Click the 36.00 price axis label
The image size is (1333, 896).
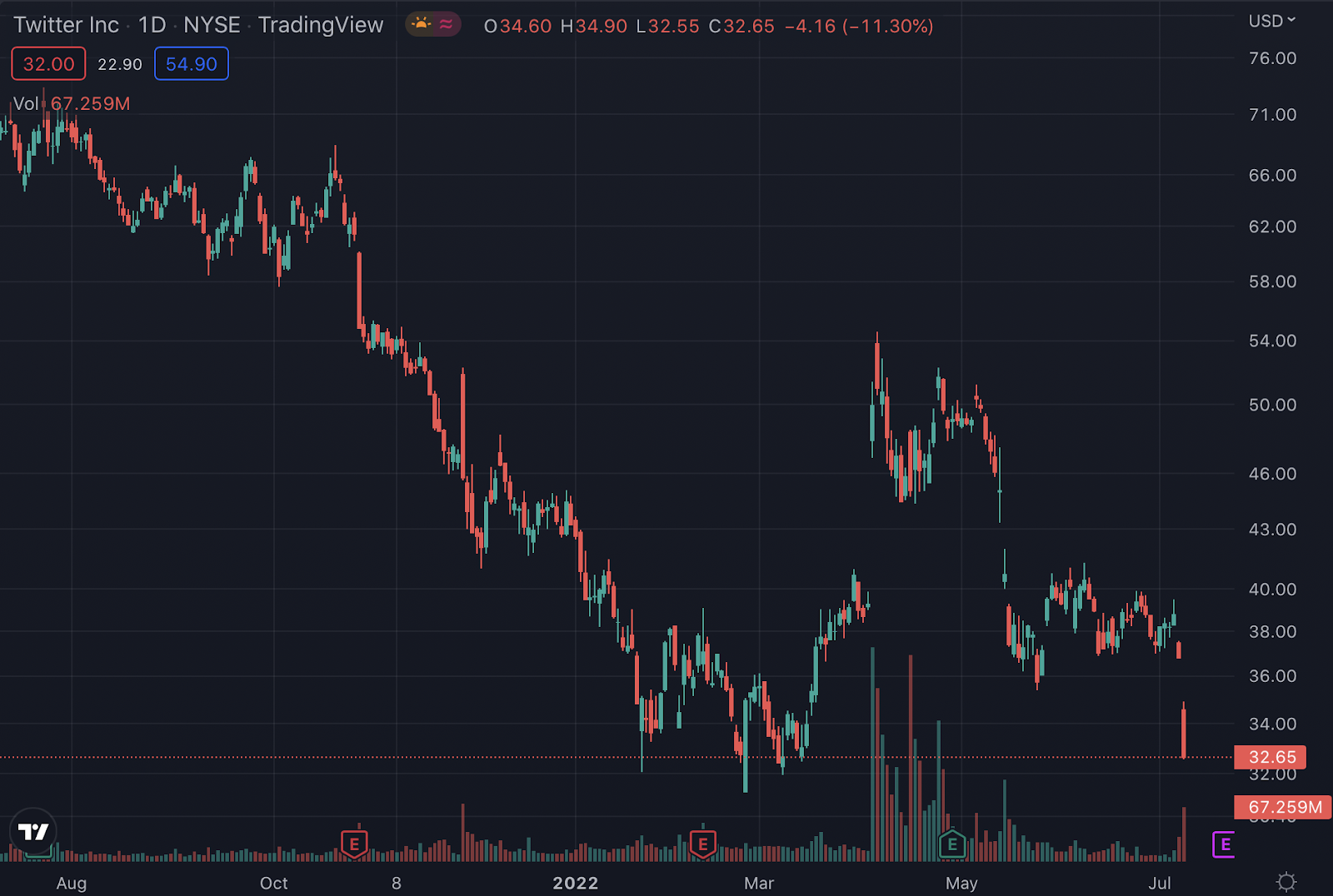click(1272, 676)
